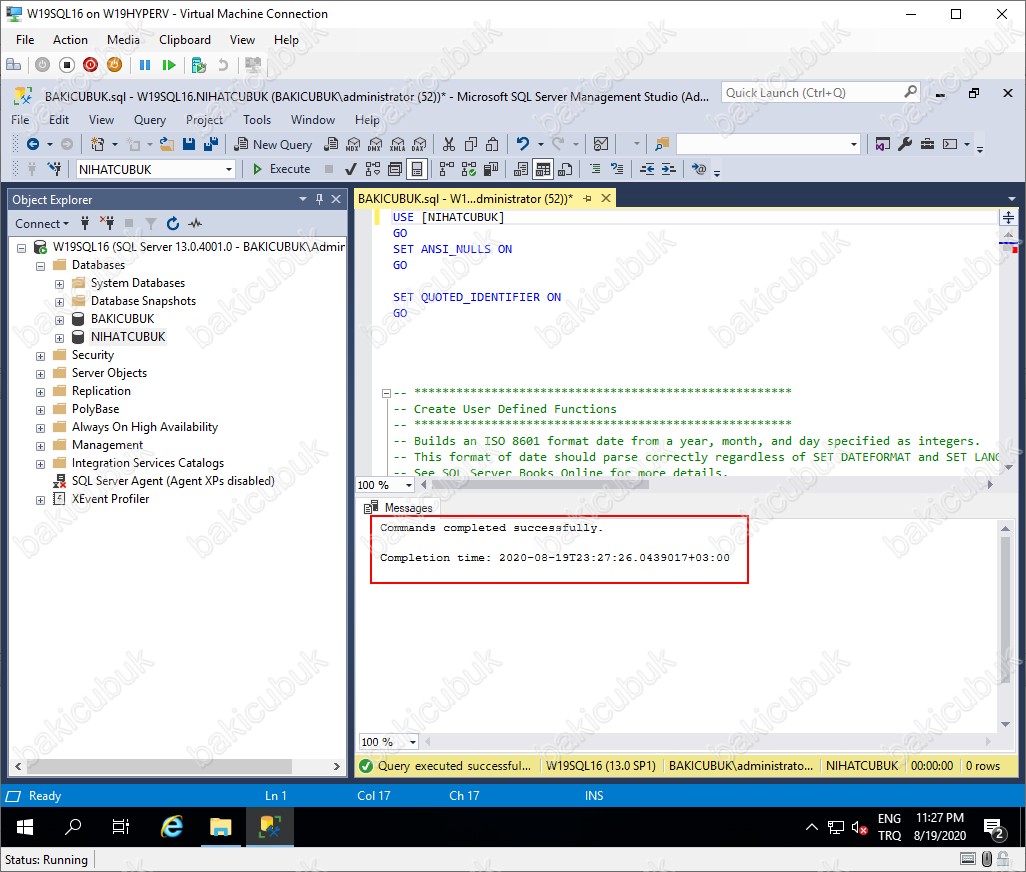The image size is (1026, 872).
Task: Click the Execute query button
Action: (x=281, y=169)
